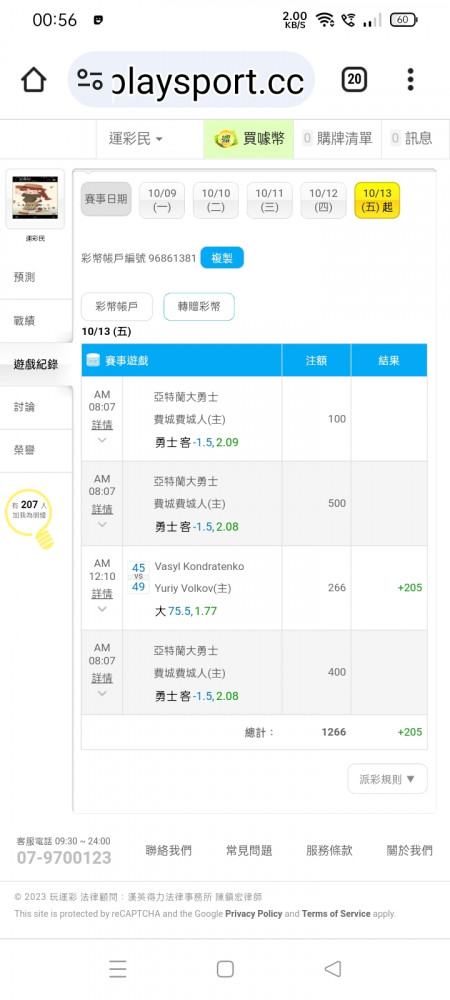Expand 詳情 for the 100 stake bet
Screen dimensions: 450x1000
(102, 424)
